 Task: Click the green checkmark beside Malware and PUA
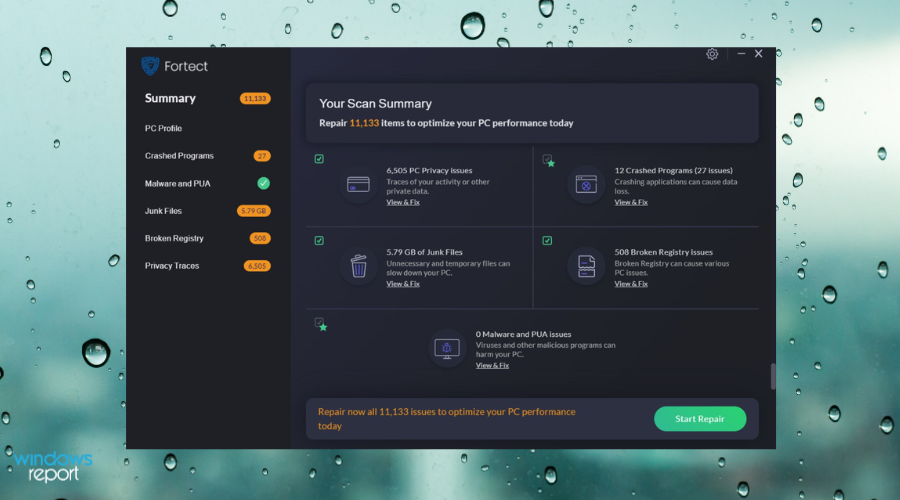pyautogui.click(x=263, y=183)
